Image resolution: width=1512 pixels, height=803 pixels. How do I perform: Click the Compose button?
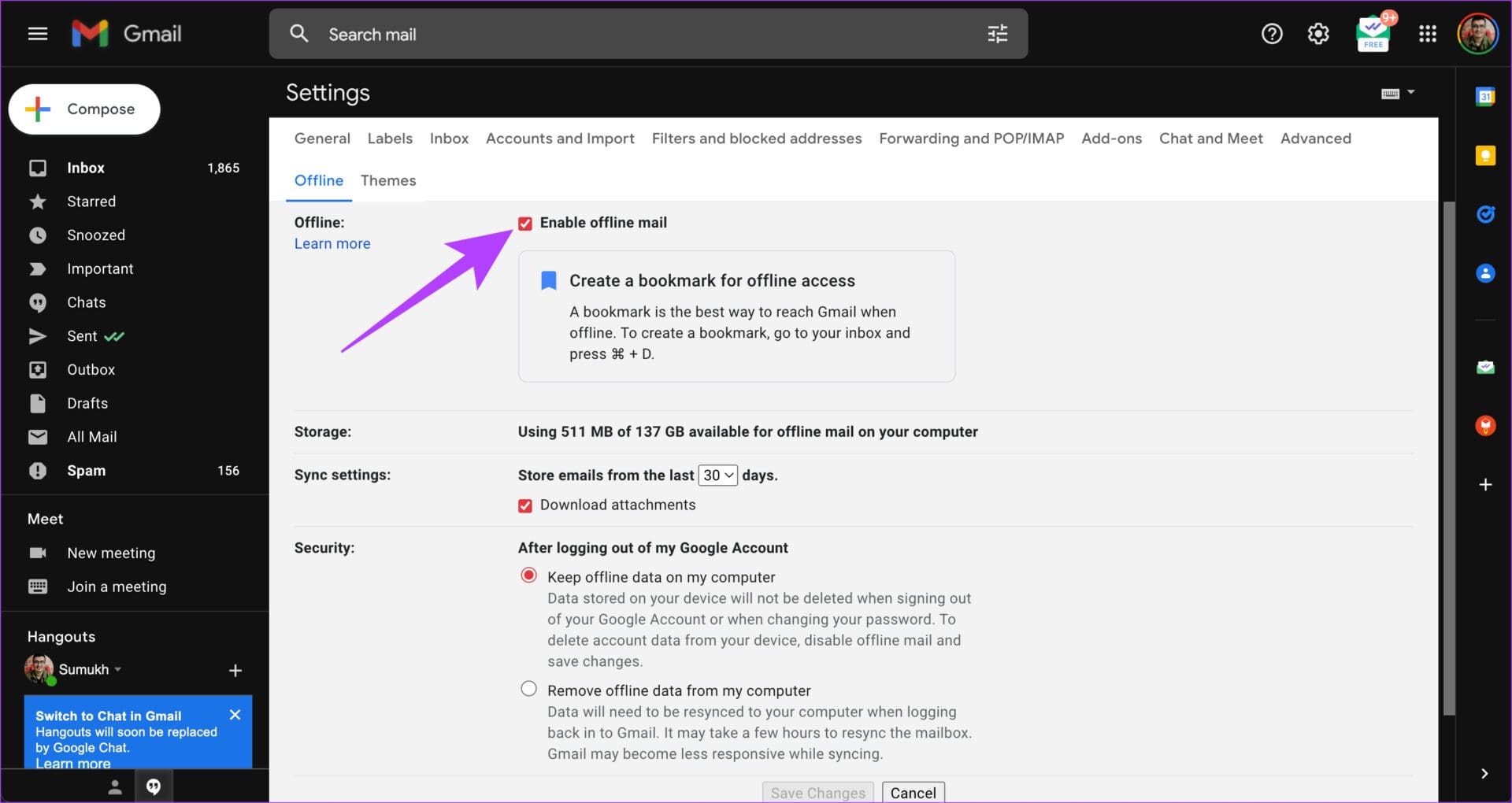[84, 109]
